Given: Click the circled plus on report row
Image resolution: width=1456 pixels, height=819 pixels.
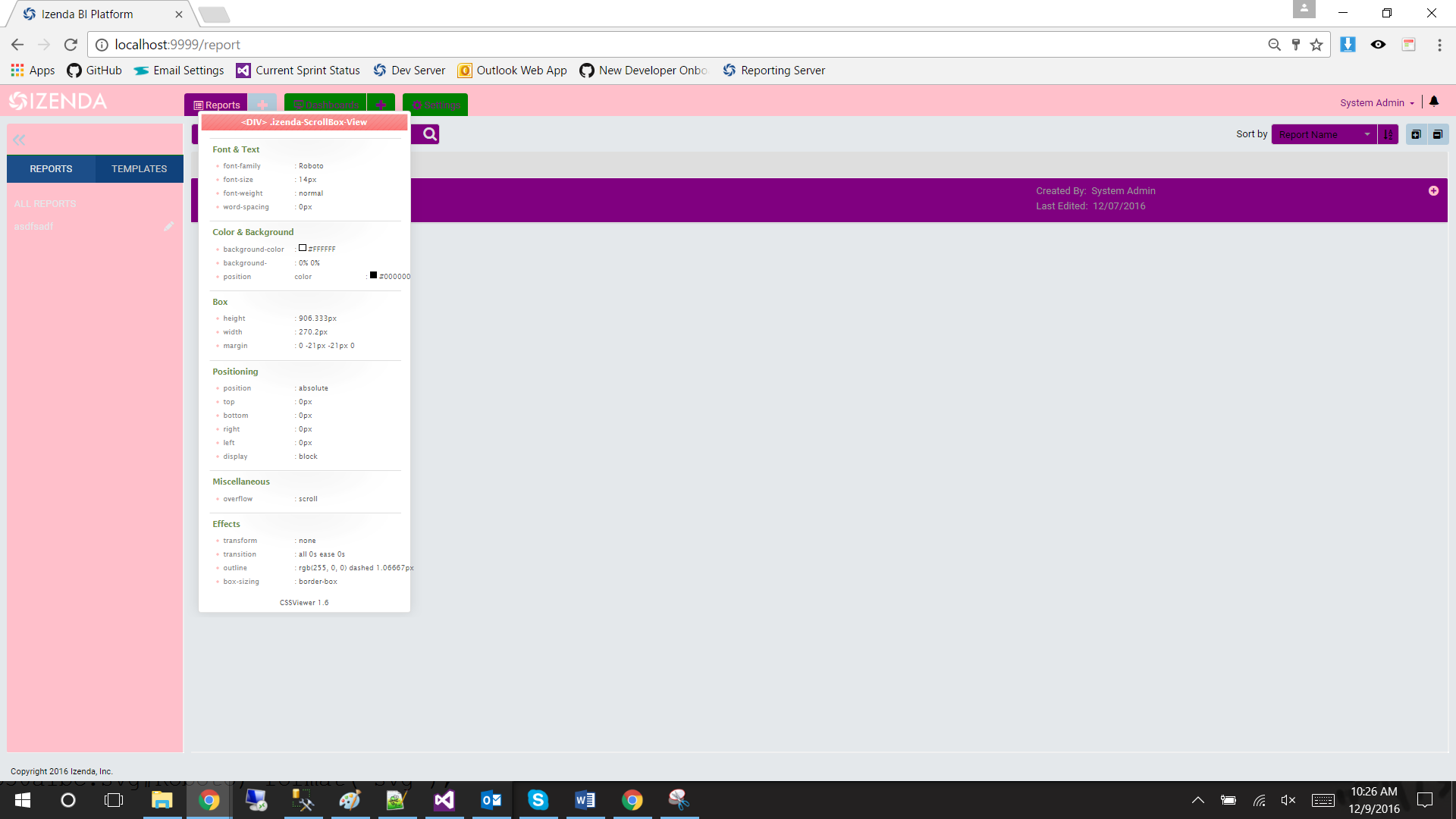Looking at the screenshot, I should (1433, 191).
